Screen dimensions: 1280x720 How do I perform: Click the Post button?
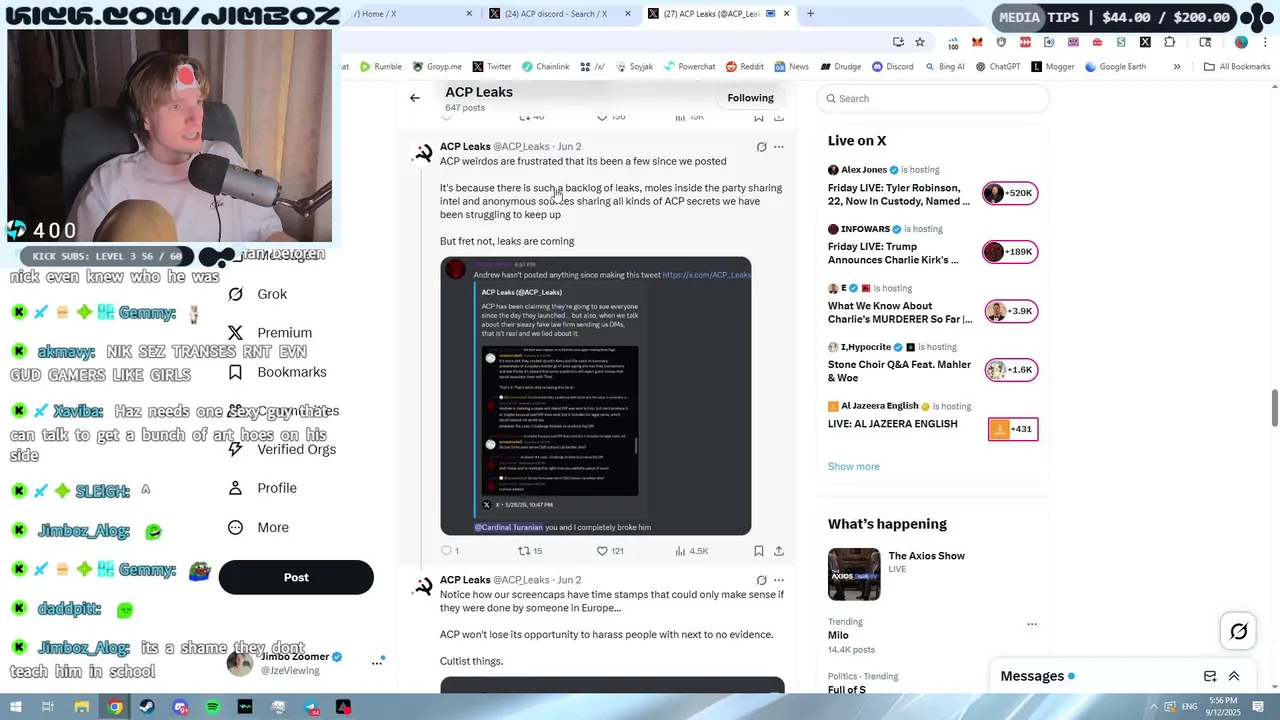pos(296,577)
